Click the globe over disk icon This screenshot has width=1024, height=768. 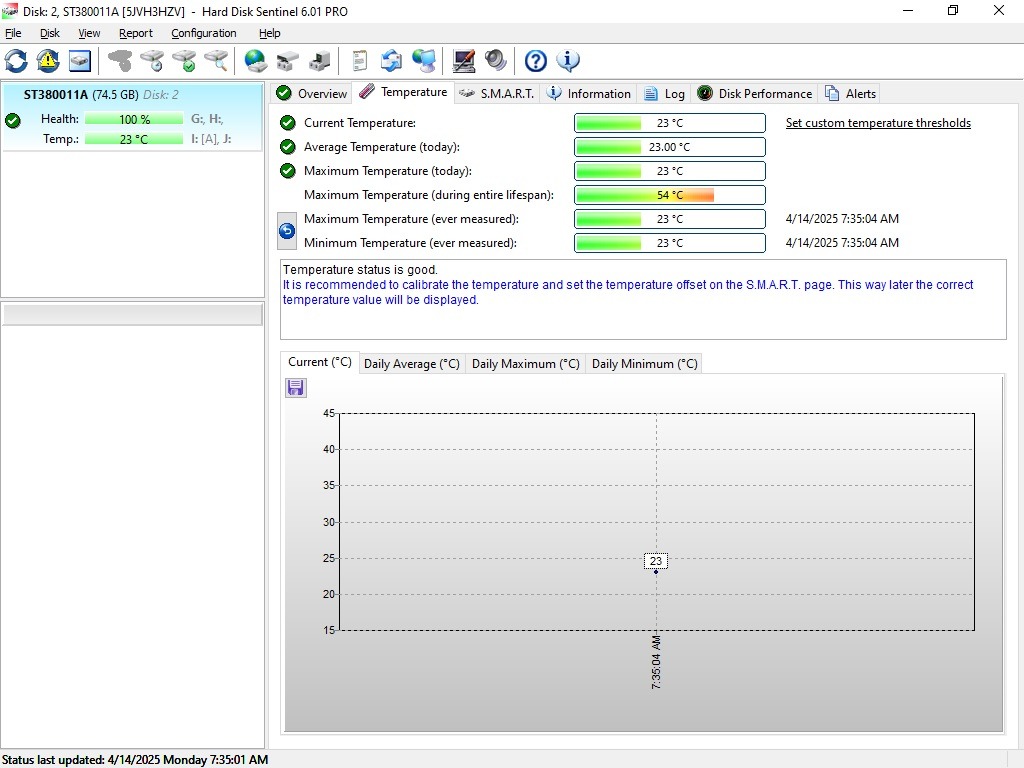click(x=255, y=61)
